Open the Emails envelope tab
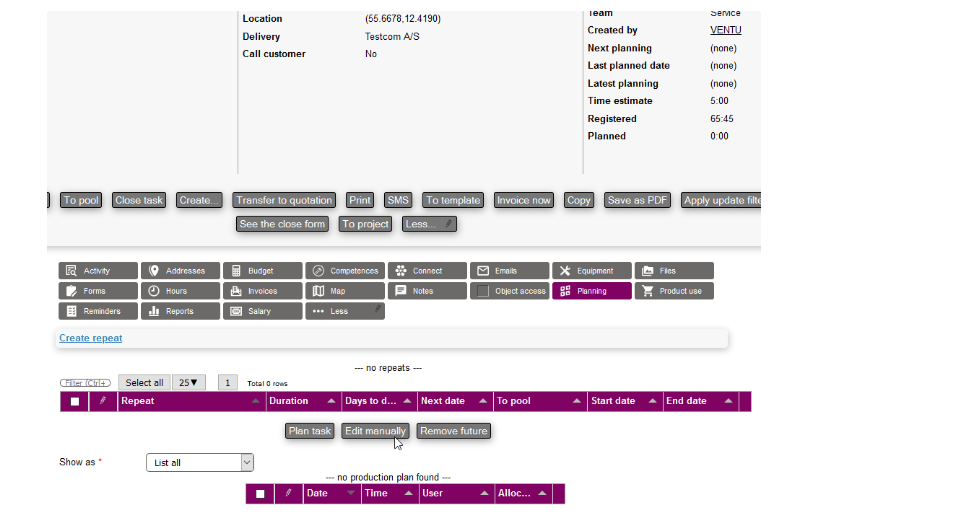The image size is (977, 514). point(509,271)
